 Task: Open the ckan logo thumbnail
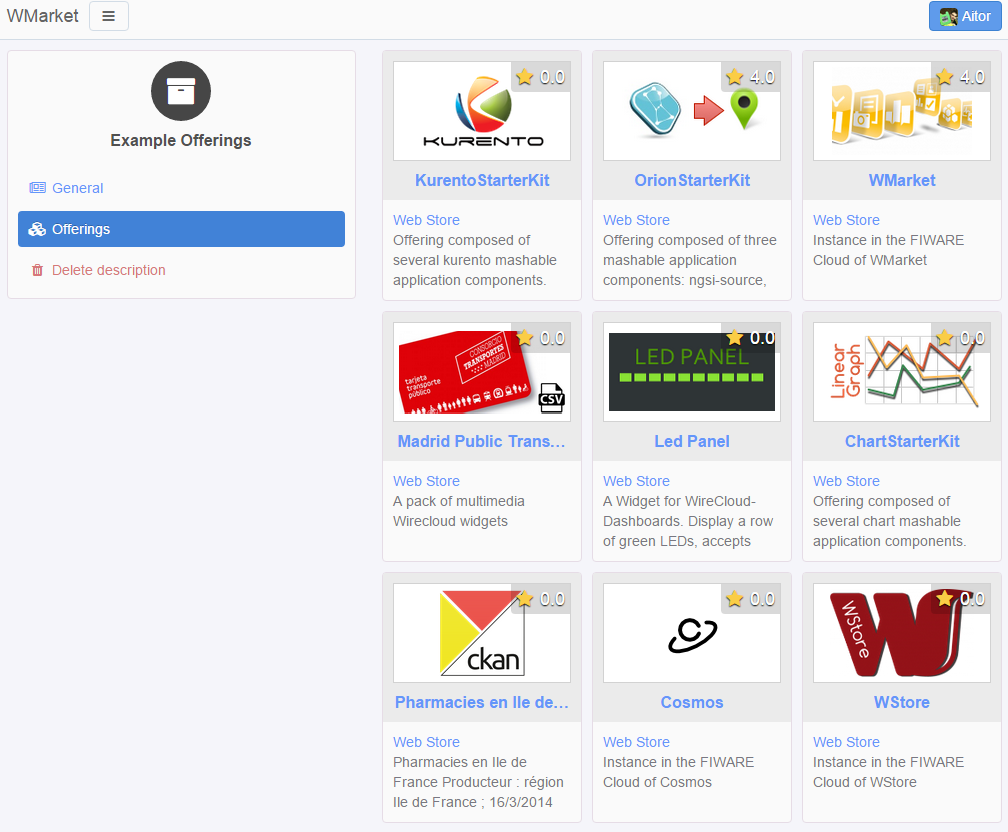482,633
